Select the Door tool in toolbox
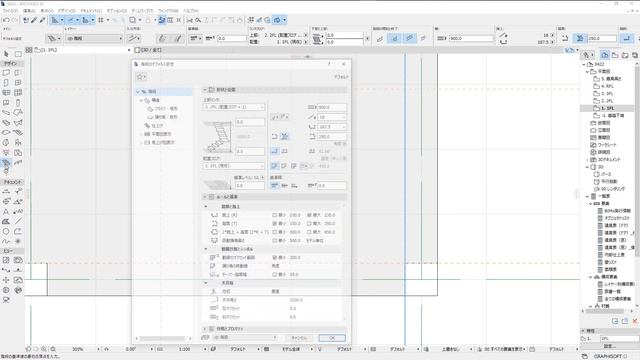The height and width of the screenshot is (360, 640). [x=6, y=83]
